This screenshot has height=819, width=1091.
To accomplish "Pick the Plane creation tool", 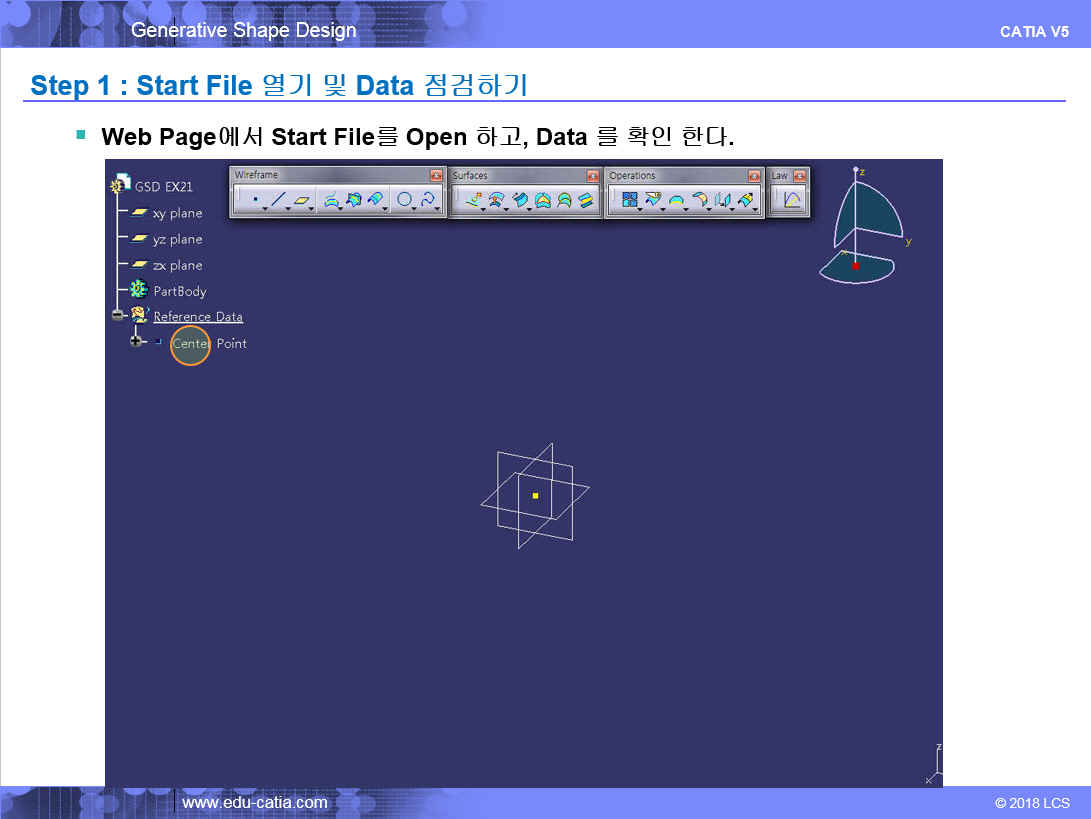I will pos(301,200).
